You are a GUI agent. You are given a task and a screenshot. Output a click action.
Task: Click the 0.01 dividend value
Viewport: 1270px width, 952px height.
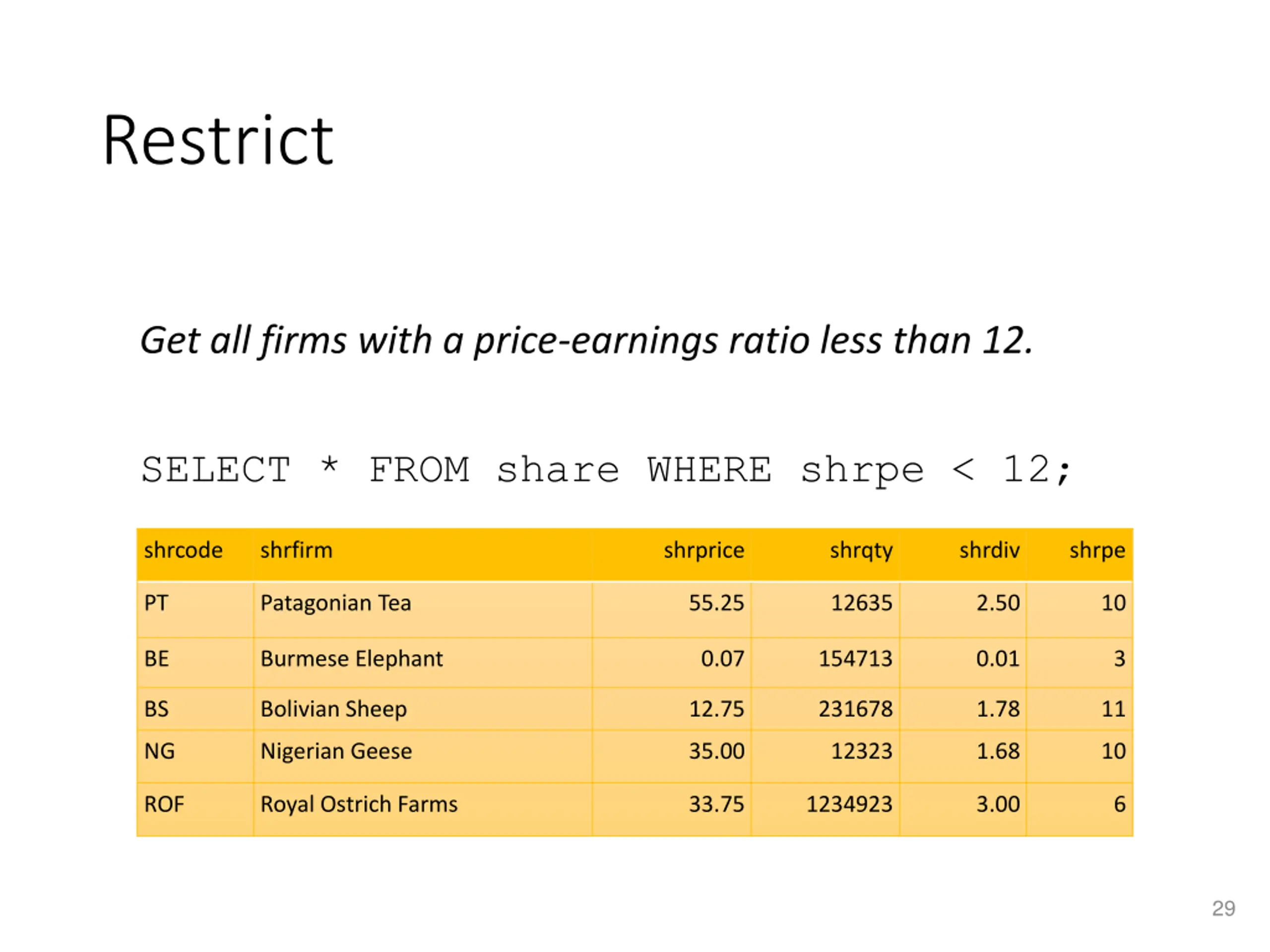(x=998, y=659)
